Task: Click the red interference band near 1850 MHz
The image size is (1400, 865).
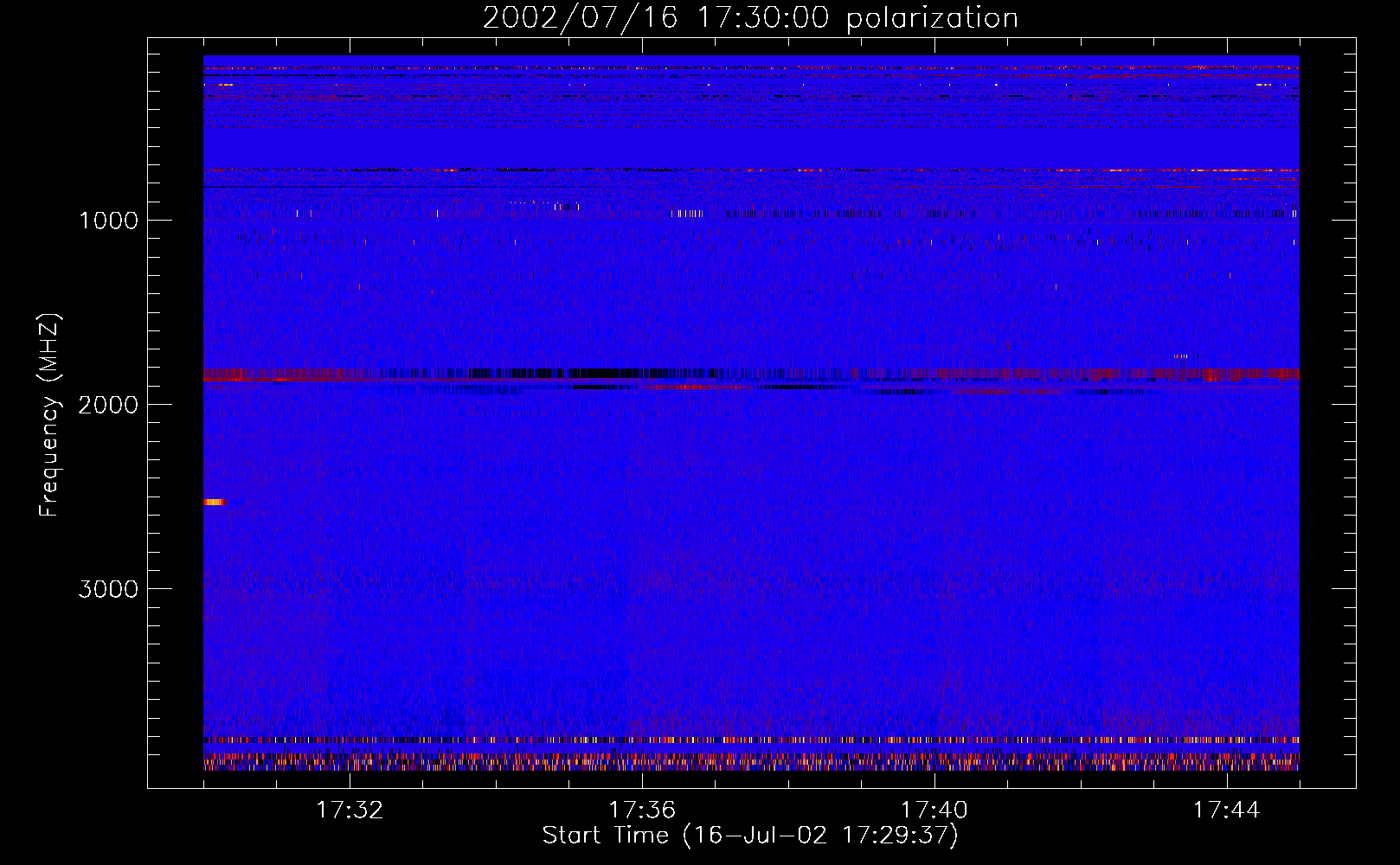Action: (x=751, y=375)
